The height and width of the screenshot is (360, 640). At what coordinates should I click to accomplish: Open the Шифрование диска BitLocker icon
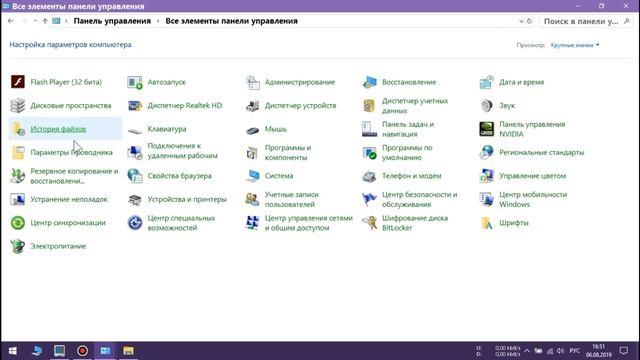pyautogui.click(x=369, y=223)
